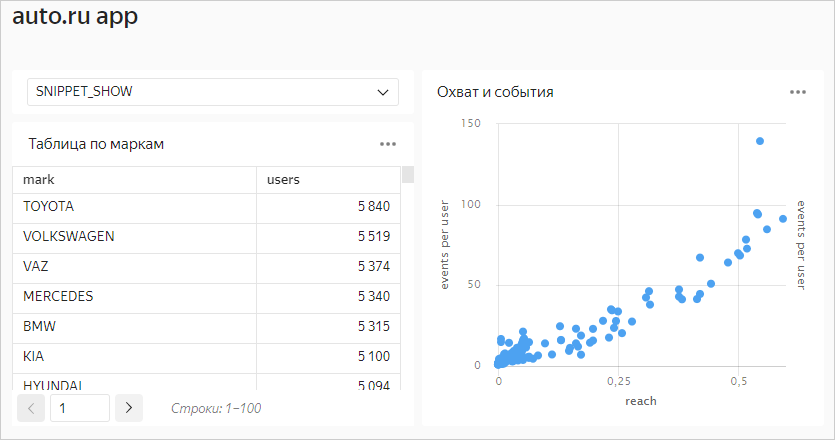Go to the next table page
The width and height of the screenshot is (835, 440).
[129, 408]
